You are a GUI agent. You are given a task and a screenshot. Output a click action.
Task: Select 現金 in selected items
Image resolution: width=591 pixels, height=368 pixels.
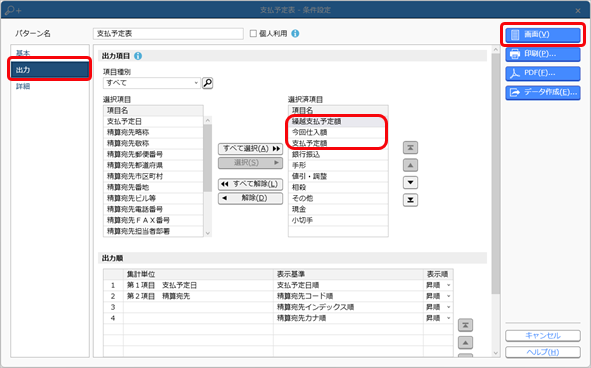click(338, 209)
